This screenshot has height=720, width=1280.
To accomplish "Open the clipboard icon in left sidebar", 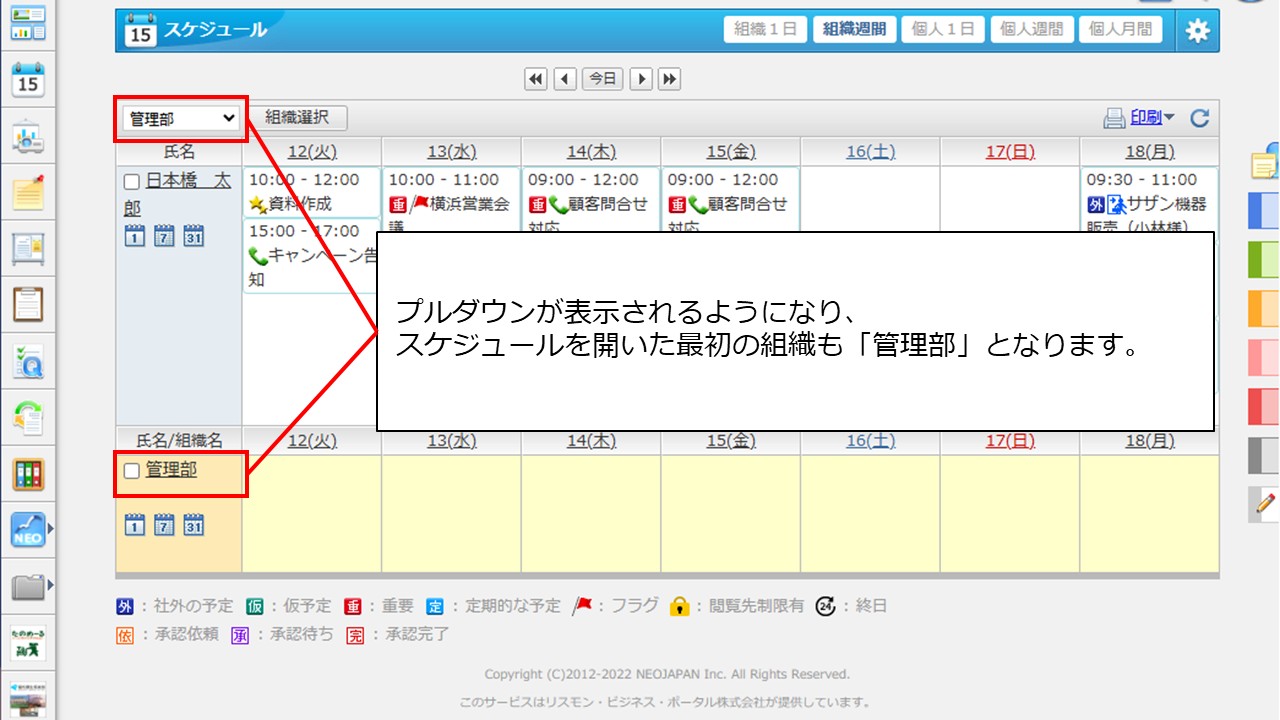I will click(x=28, y=304).
